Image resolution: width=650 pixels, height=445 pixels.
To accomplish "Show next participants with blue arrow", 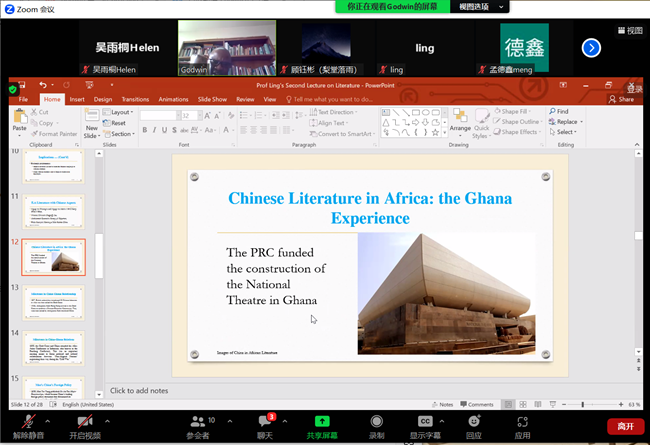I will coord(591,47).
